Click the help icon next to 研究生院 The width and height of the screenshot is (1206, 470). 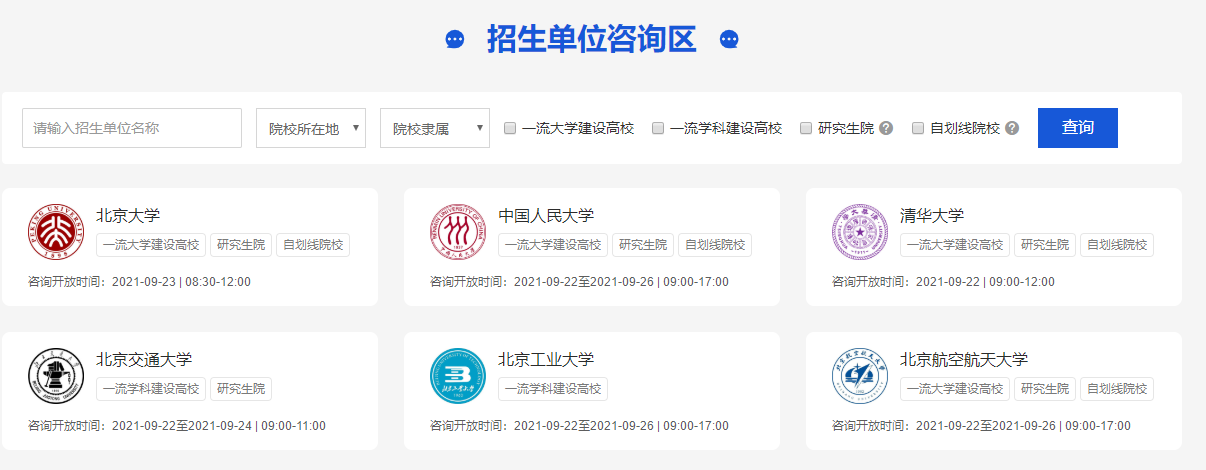886,128
